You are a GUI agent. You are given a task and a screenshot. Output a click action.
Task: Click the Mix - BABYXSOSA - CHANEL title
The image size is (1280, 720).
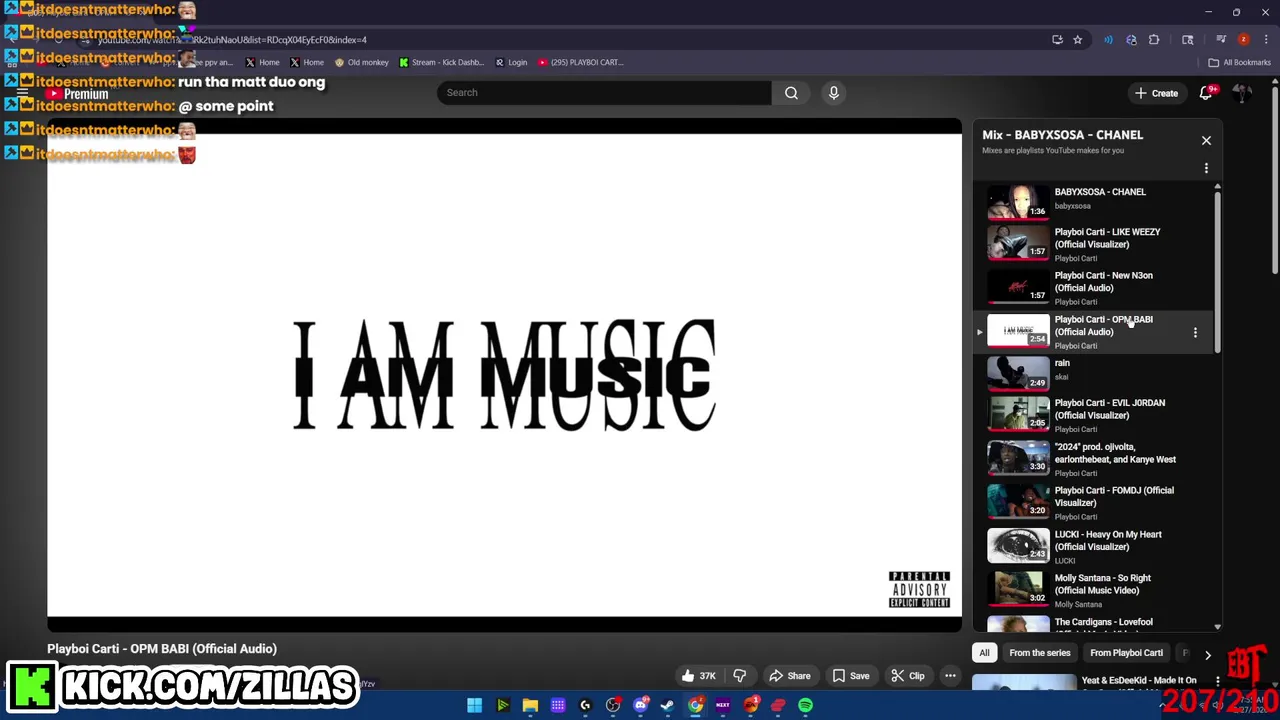coord(1062,135)
